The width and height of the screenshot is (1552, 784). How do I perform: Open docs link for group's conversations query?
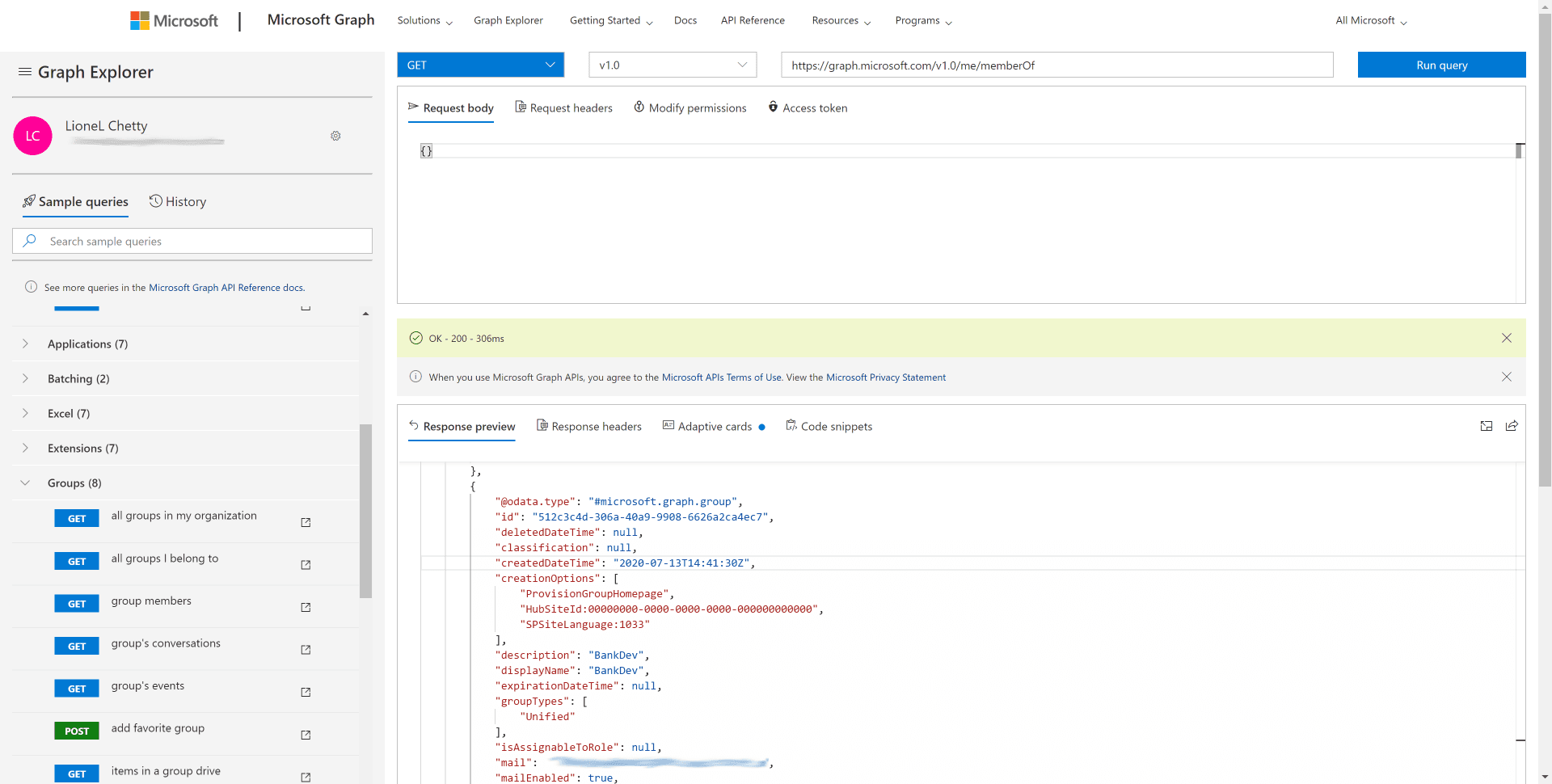(x=306, y=650)
